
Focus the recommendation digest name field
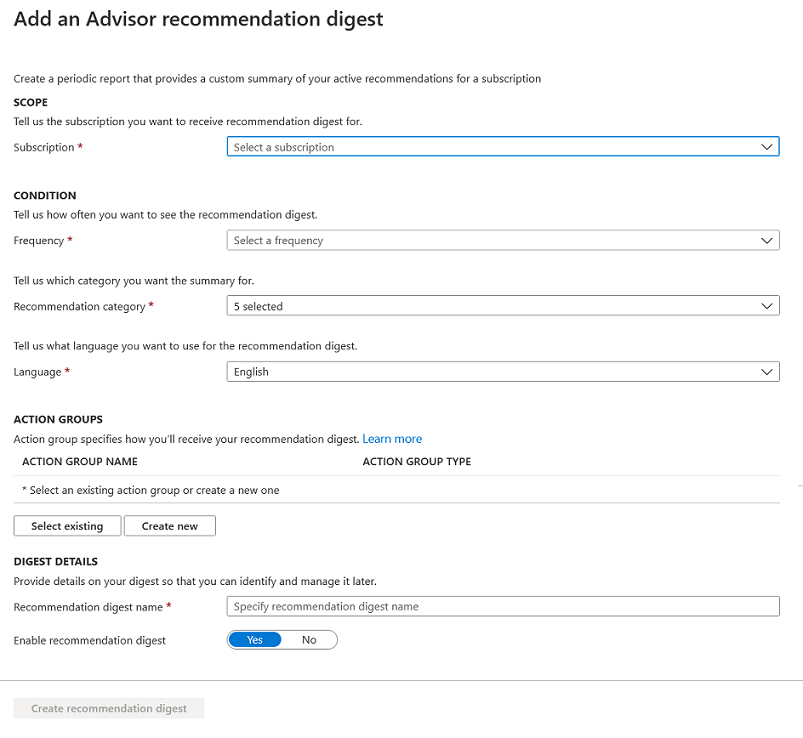(503, 607)
